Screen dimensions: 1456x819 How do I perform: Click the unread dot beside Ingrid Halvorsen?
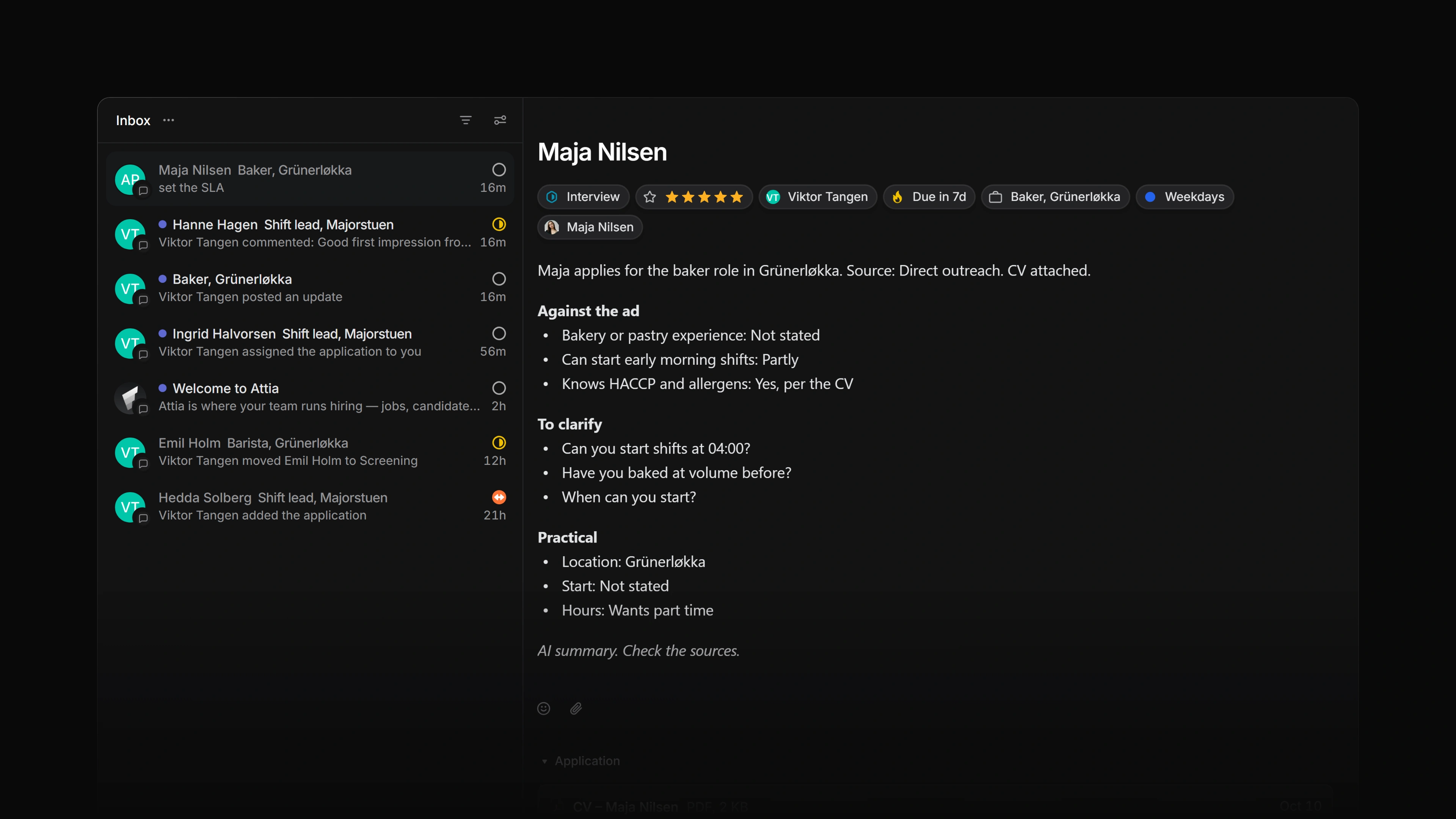pos(163,334)
